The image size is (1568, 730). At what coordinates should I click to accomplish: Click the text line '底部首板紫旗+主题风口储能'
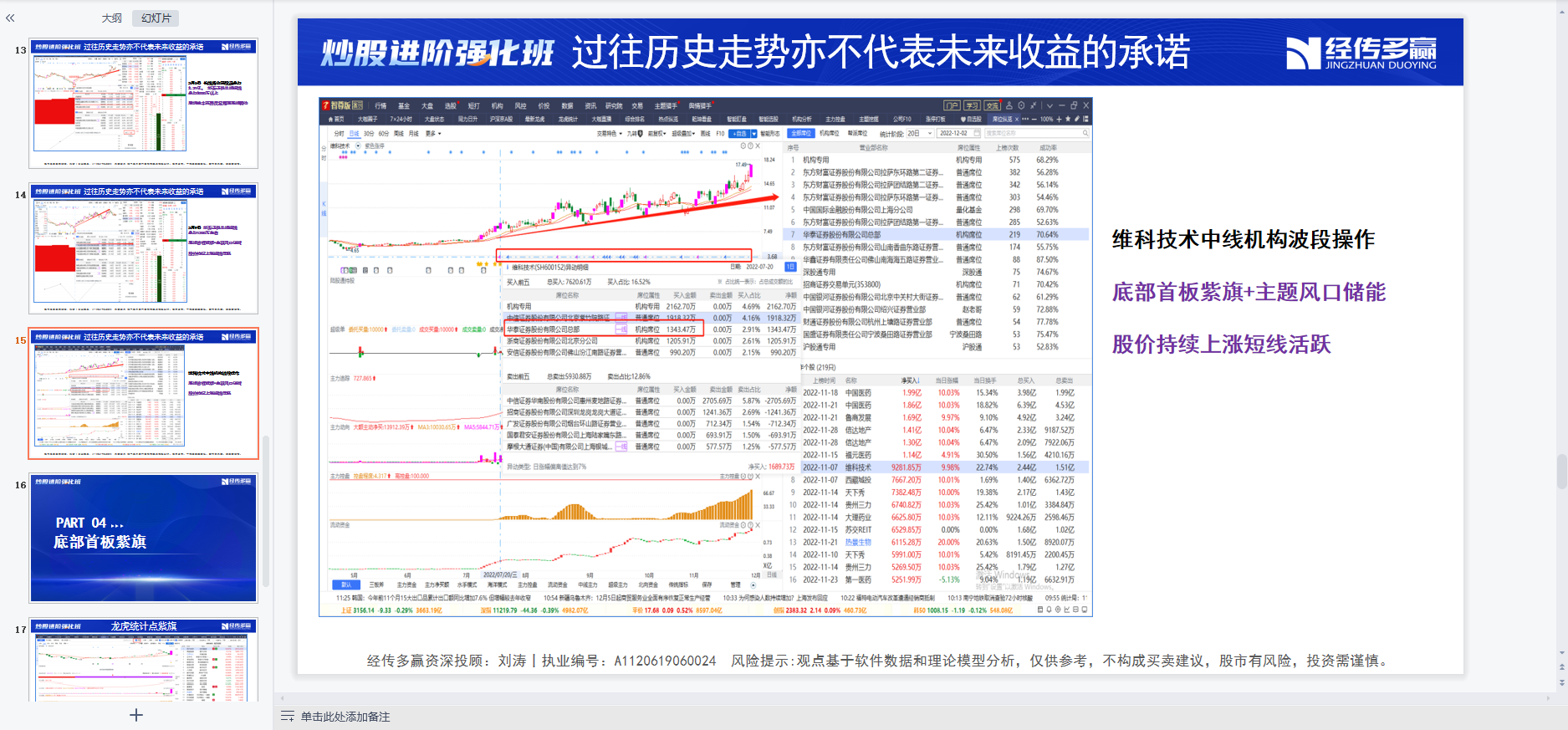tap(1249, 293)
